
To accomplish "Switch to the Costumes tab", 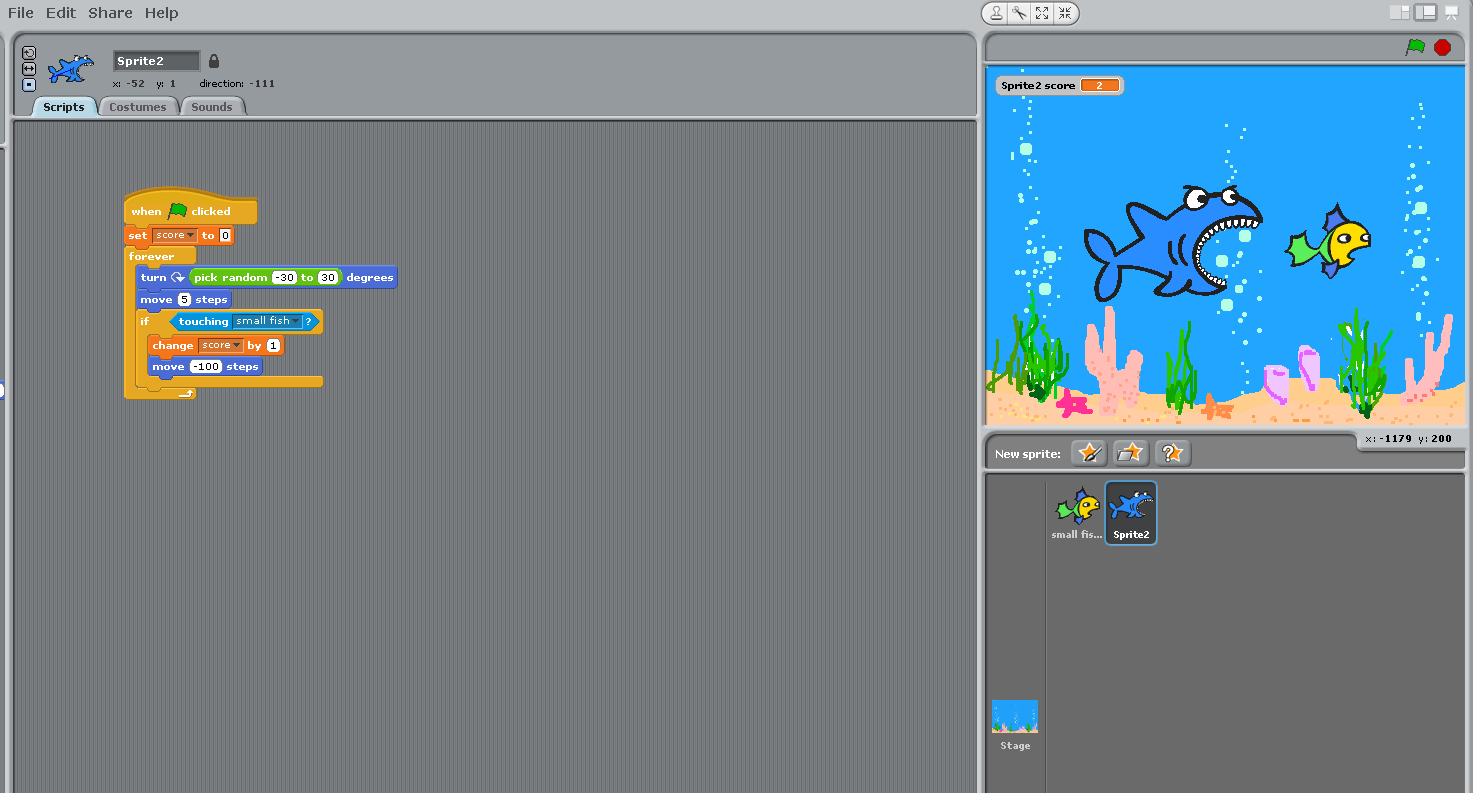I will (138, 107).
